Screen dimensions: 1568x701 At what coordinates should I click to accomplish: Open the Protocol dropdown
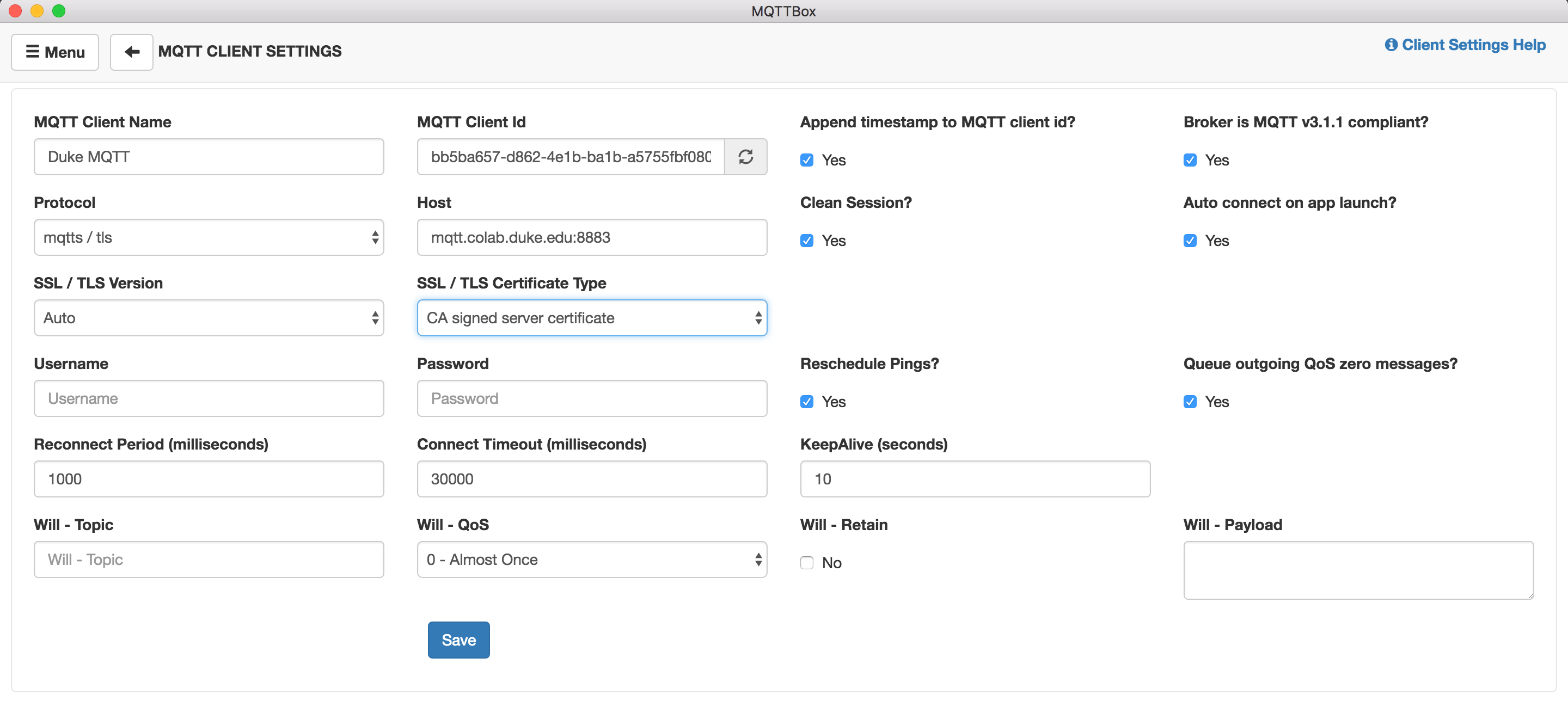click(x=208, y=237)
